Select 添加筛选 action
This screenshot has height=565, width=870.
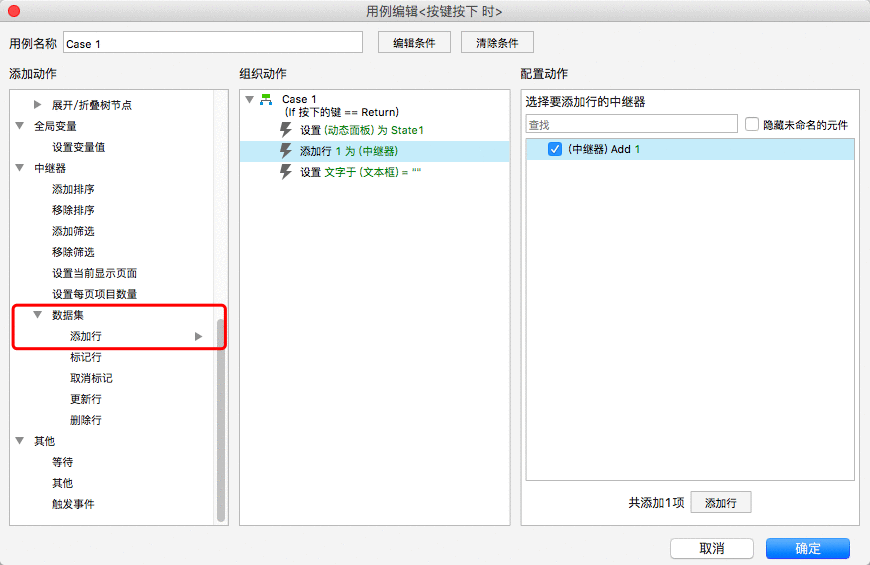point(73,231)
